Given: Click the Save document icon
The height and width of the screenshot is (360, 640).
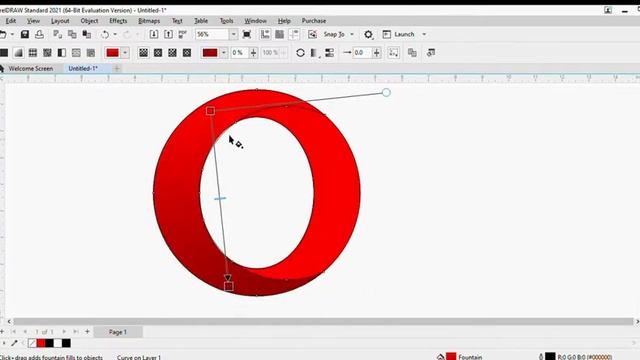Looking at the screenshot, I should coord(25,34).
